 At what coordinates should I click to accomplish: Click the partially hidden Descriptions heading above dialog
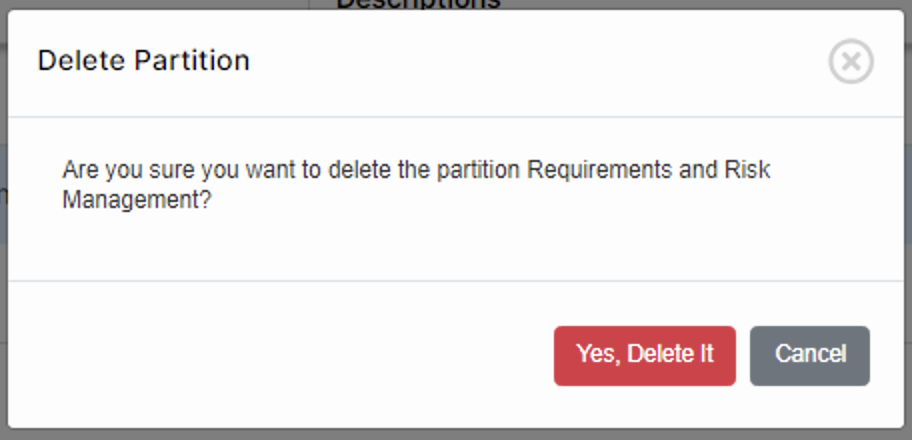417,4
